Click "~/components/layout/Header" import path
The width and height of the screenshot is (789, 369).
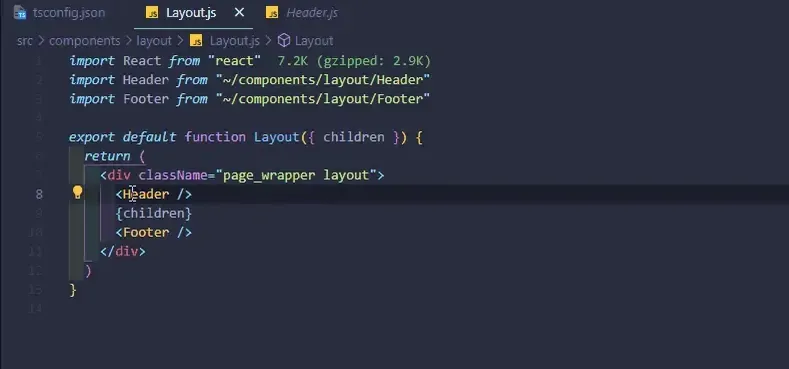(323, 80)
